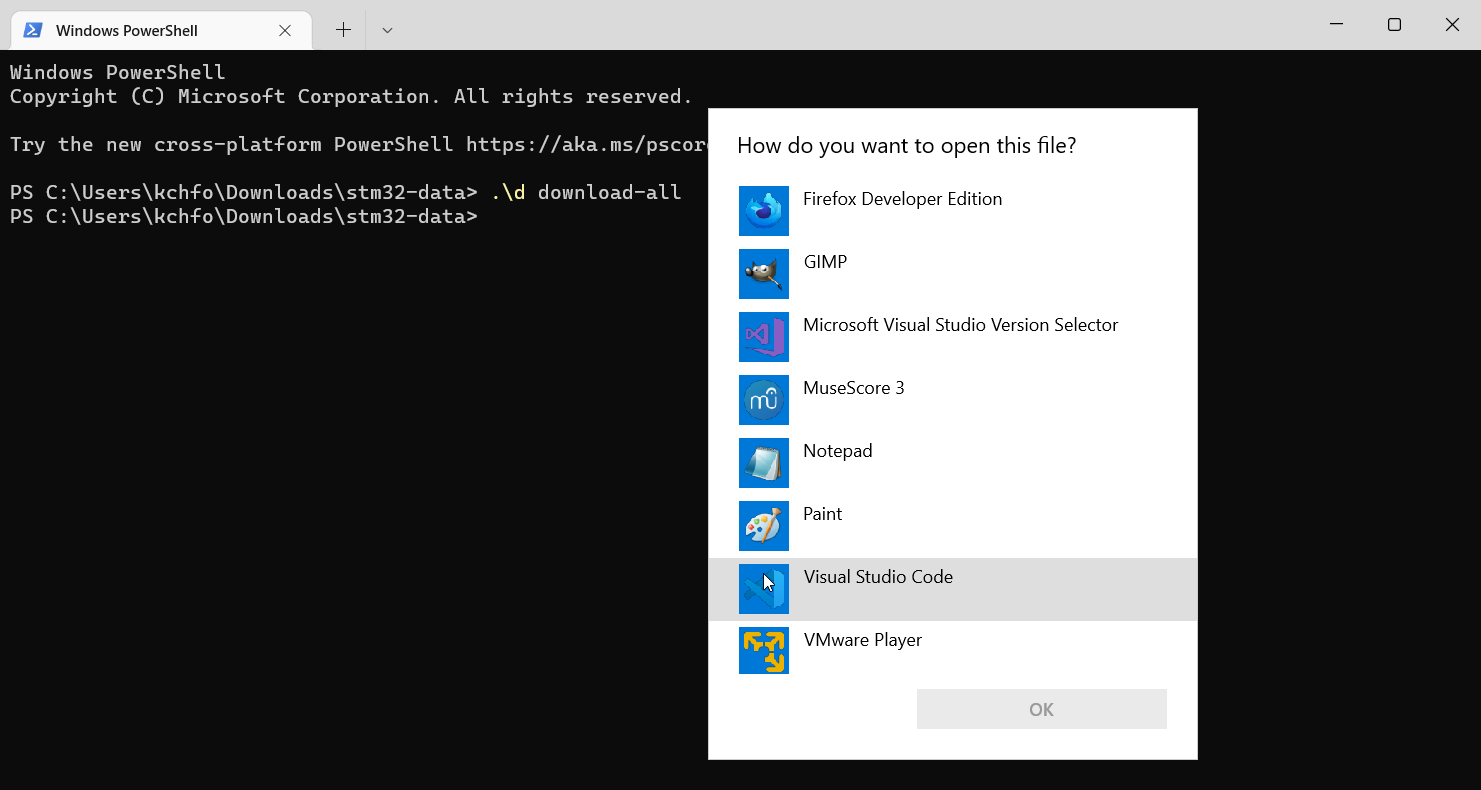The height and width of the screenshot is (790, 1481).
Task: Click the MuseScore 3 icon
Action: (764, 400)
